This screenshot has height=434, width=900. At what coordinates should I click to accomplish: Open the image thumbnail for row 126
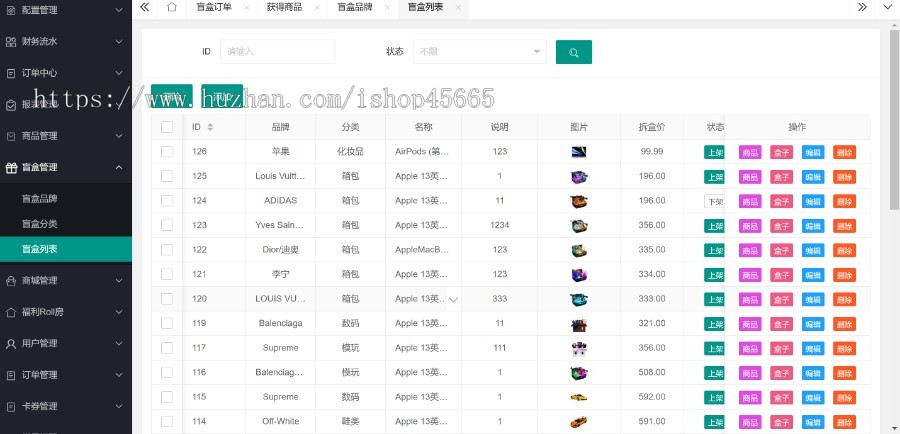click(579, 152)
